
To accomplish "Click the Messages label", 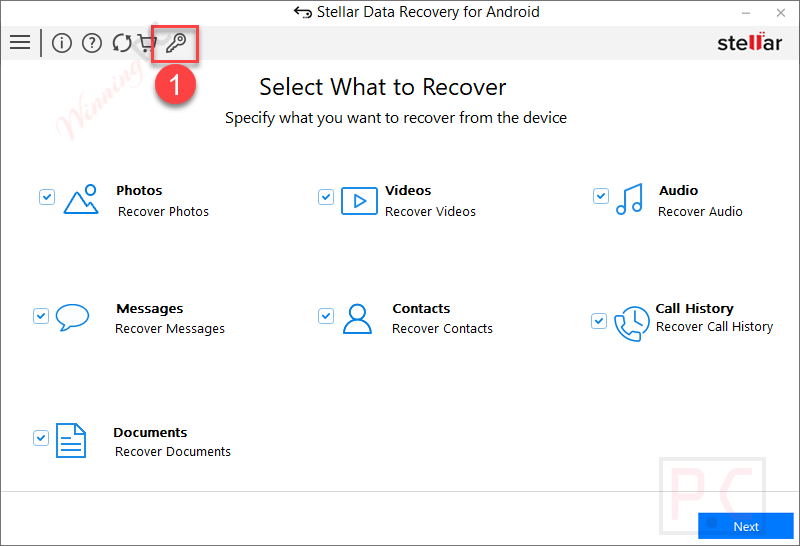I will pos(149,309).
